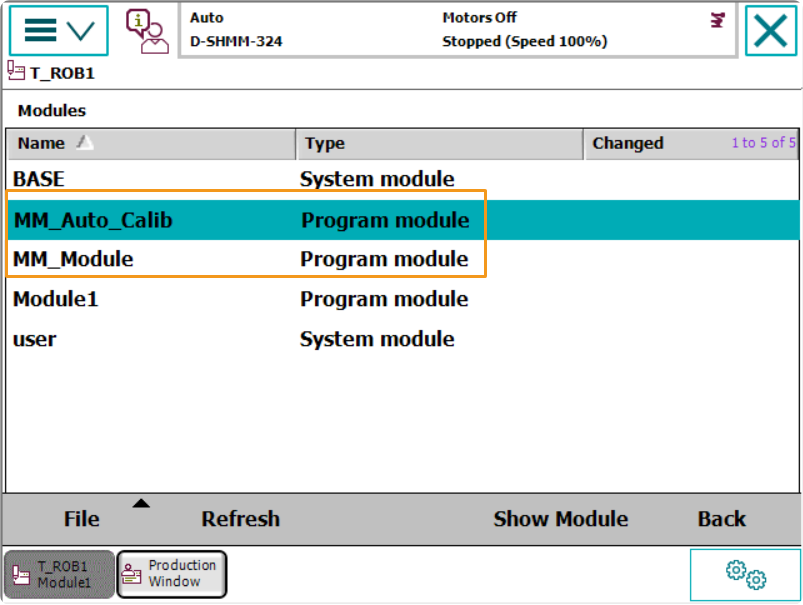Click the sort arrow in Name header
The image size is (803, 605).
[85, 142]
